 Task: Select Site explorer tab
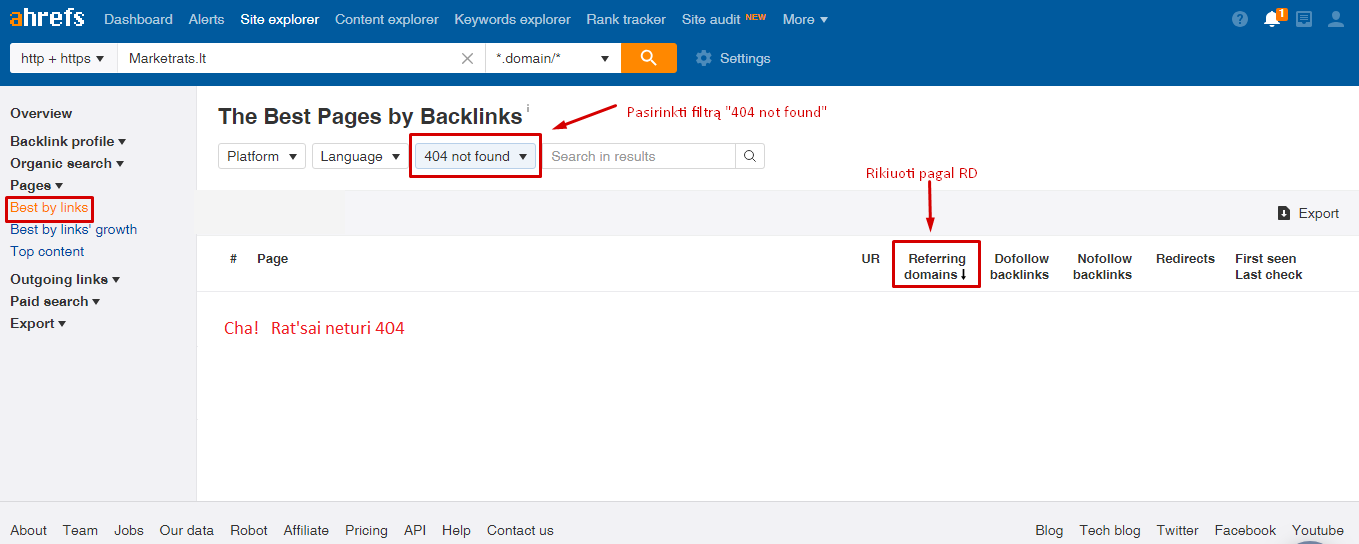click(x=280, y=19)
